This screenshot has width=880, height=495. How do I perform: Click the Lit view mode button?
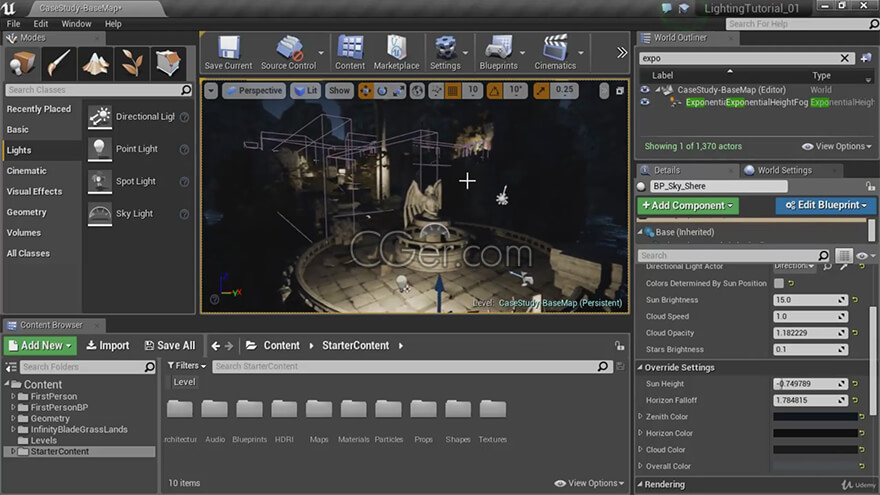306,91
